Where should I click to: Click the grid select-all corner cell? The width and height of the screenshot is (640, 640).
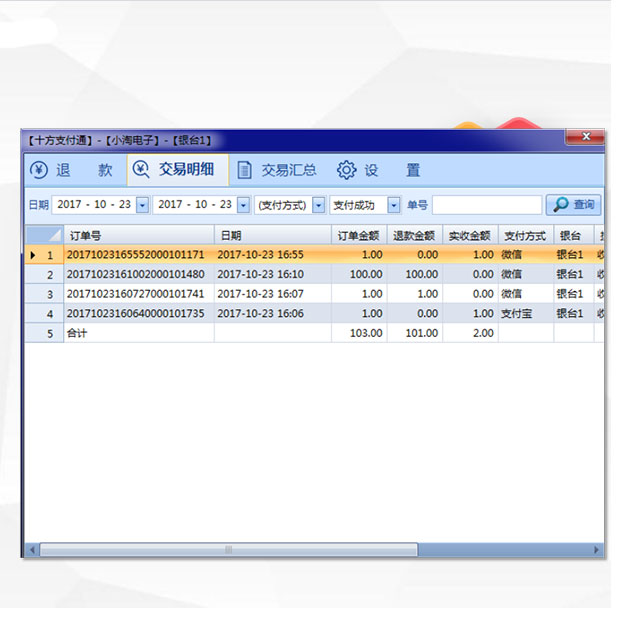44,235
